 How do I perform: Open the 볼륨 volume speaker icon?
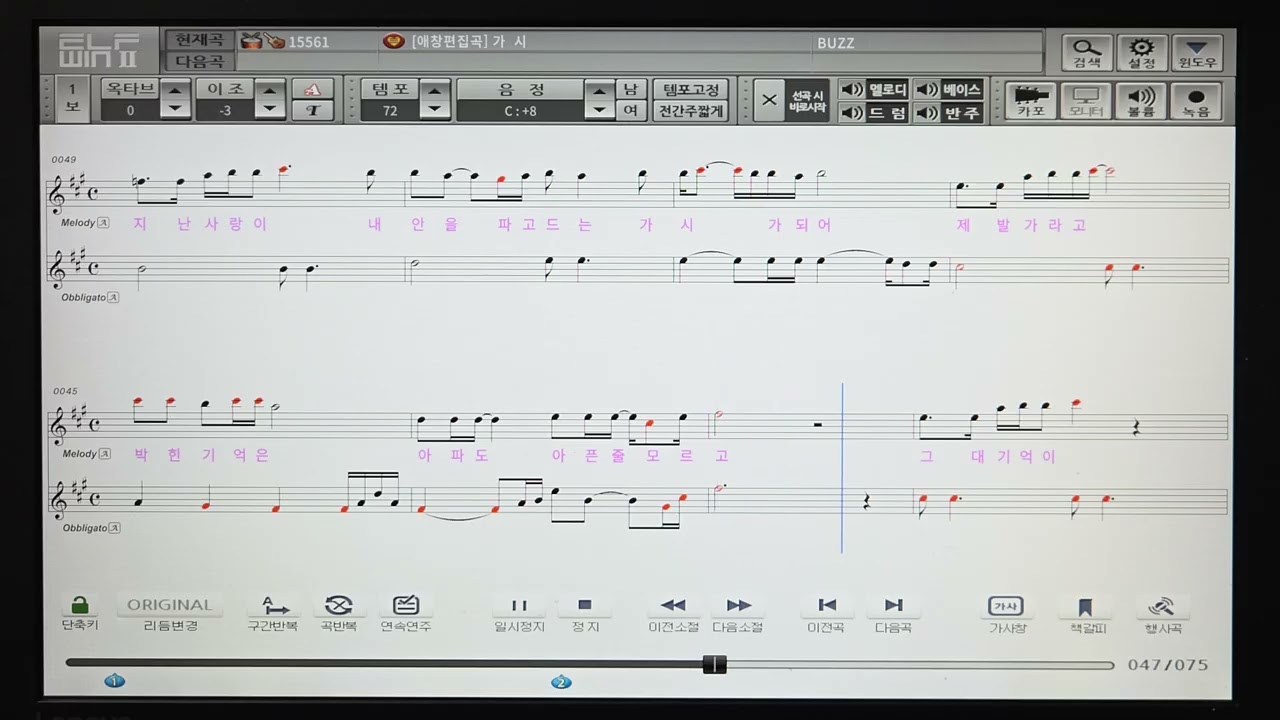pos(1141,101)
